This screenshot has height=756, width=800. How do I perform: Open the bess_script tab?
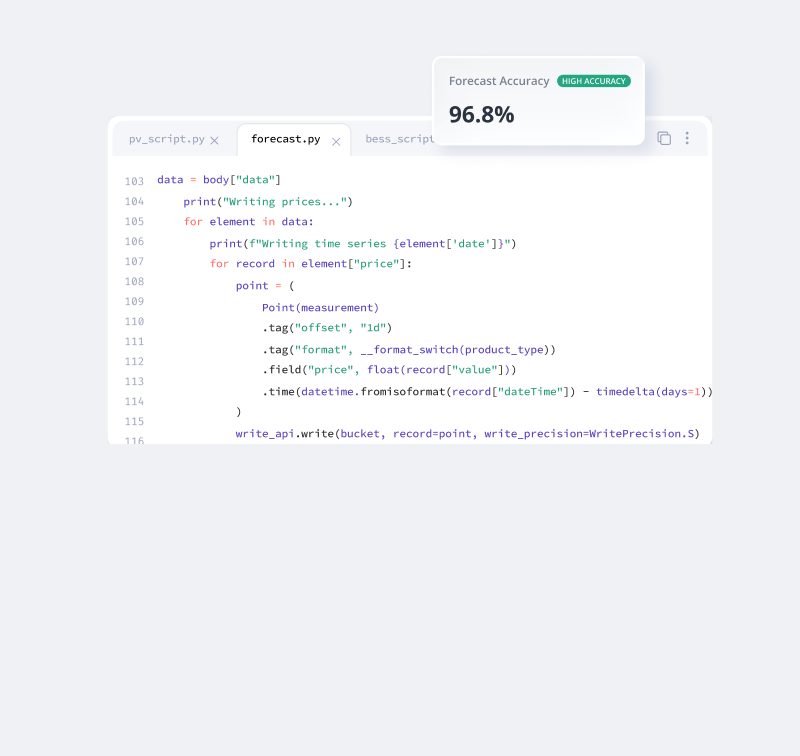399,139
